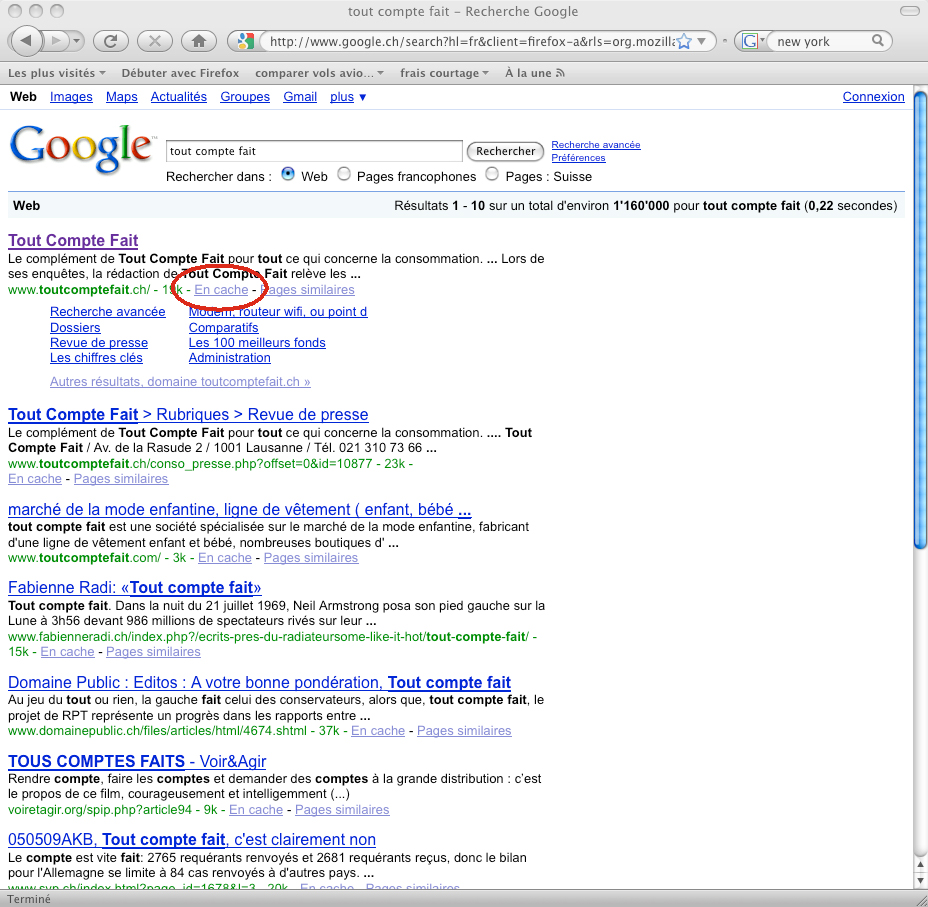Switch to the Groupes tab
The width and height of the screenshot is (928, 907).
click(245, 96)
